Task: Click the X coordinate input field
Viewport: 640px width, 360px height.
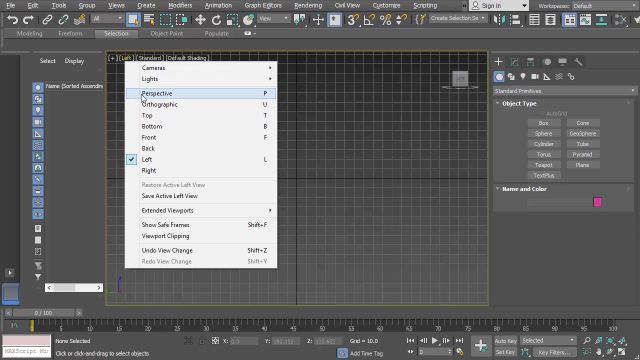Action: click(244, 341)
